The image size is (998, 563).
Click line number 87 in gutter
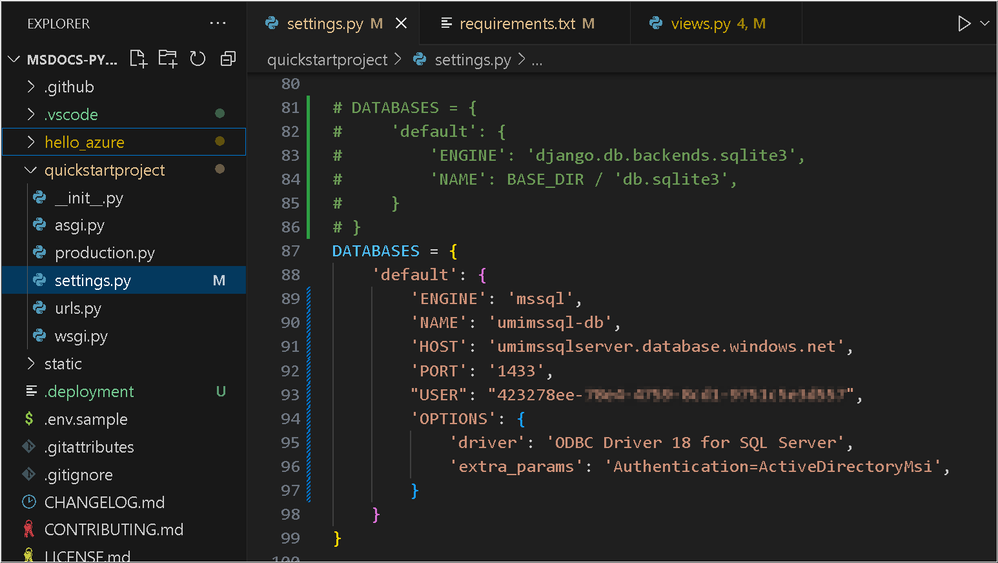tap(290, 251)
